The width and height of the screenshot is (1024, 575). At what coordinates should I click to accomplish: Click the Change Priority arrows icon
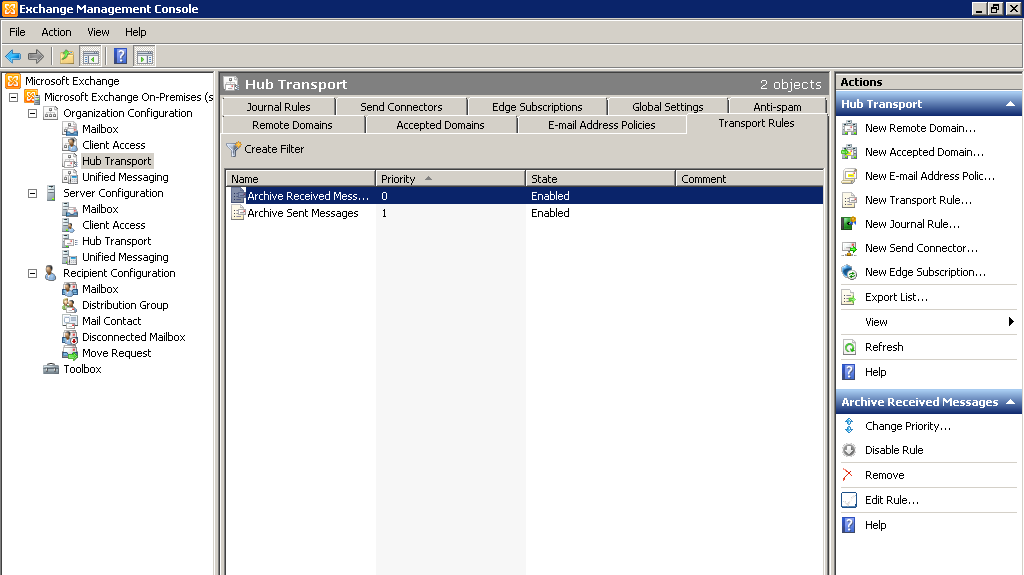point(849,426)
